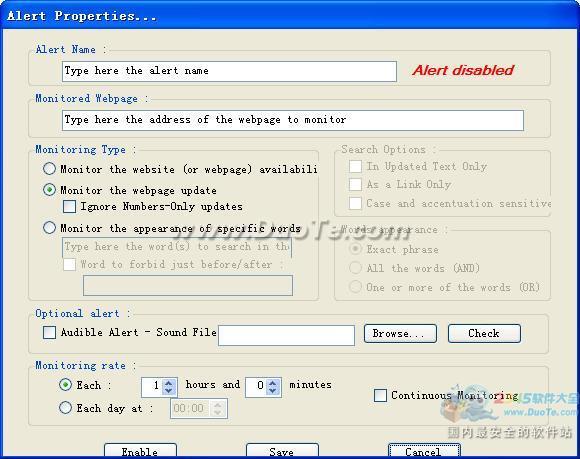Decrease hours with down arrow

[x=169, y=391]
